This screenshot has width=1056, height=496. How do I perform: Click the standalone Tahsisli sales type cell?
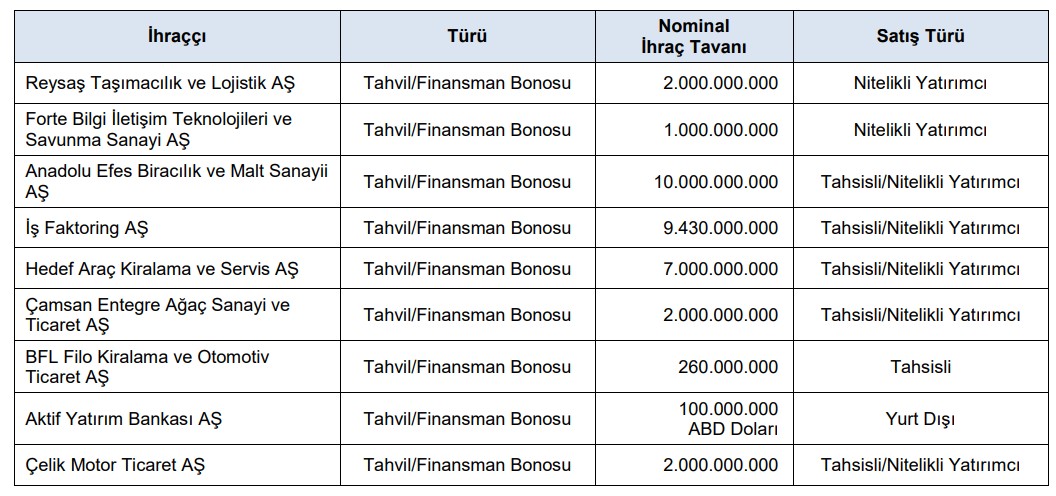(920, 367)
